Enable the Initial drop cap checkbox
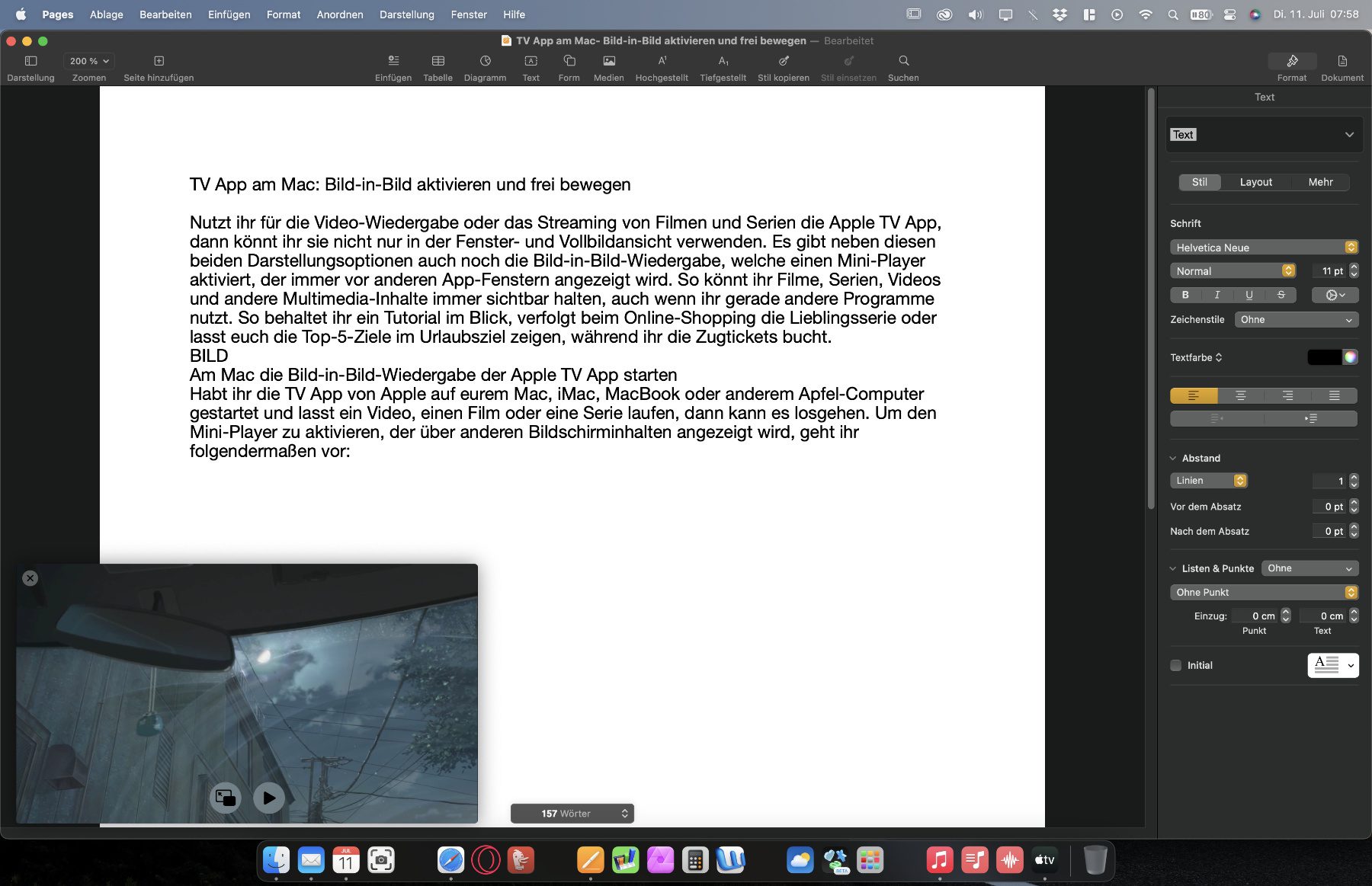This screenshot has height=886, width=1372. click(x=1176, y=665)
